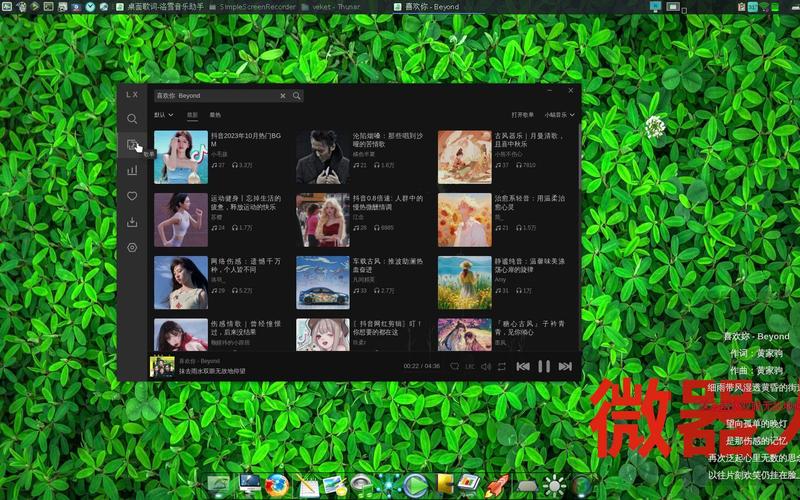Open the rocket icon in the dock
The image size is (800, 500).
pyautogui.click(x=496, y=485)
